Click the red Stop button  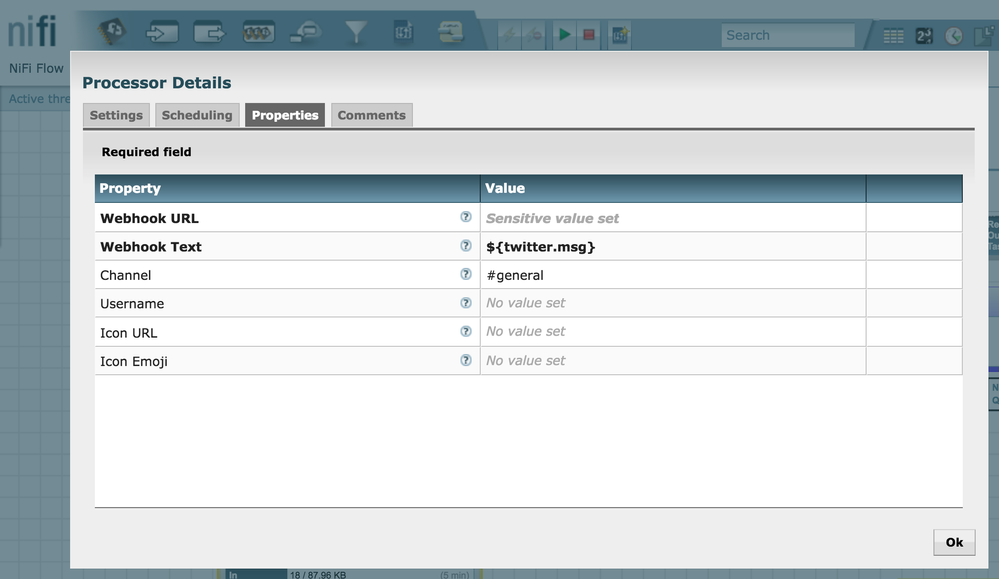tap(589, 34)
